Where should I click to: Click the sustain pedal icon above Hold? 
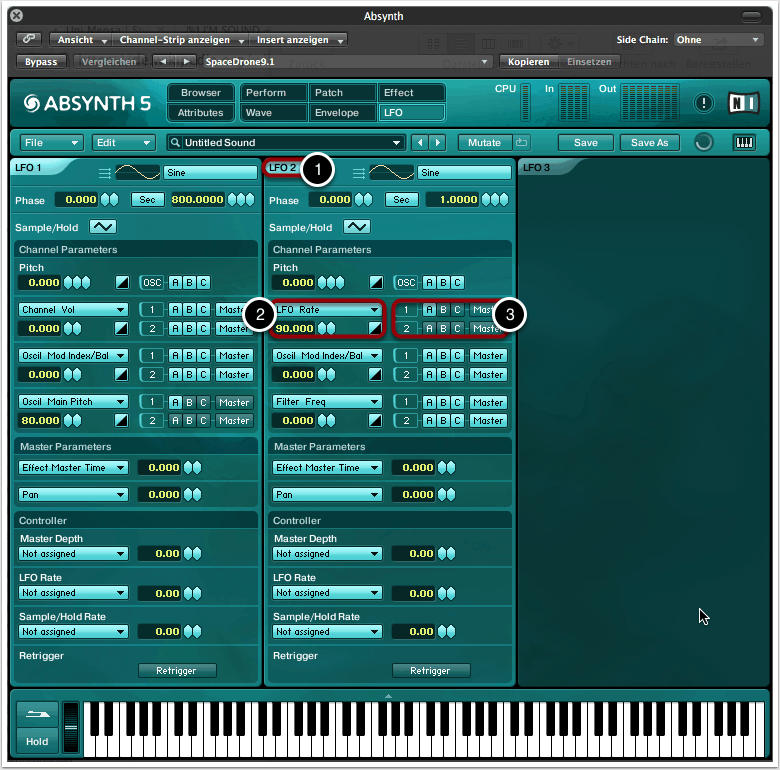(37, 715)
